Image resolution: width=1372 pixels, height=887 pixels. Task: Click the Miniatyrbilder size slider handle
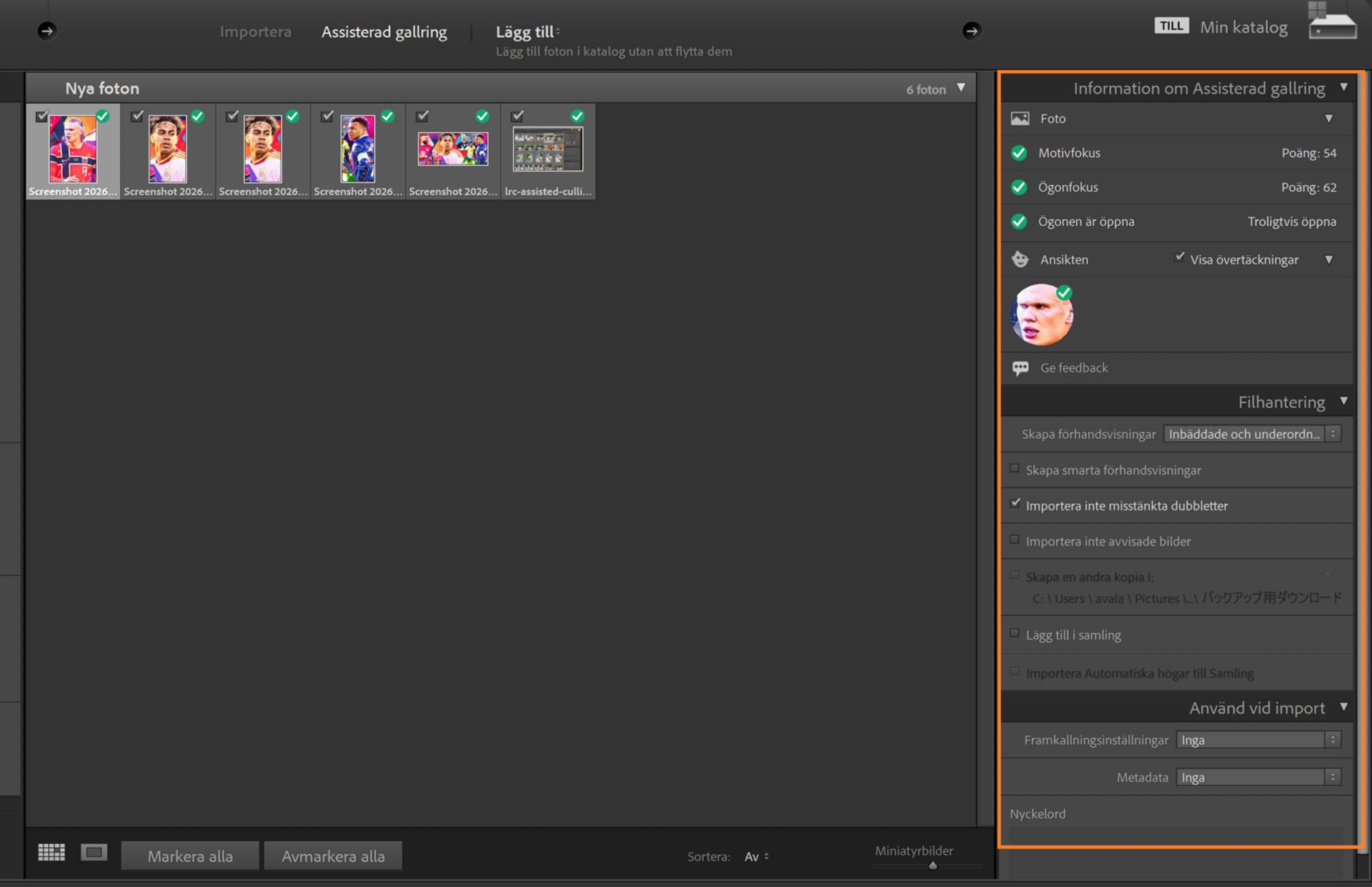[x=933, y=866]
